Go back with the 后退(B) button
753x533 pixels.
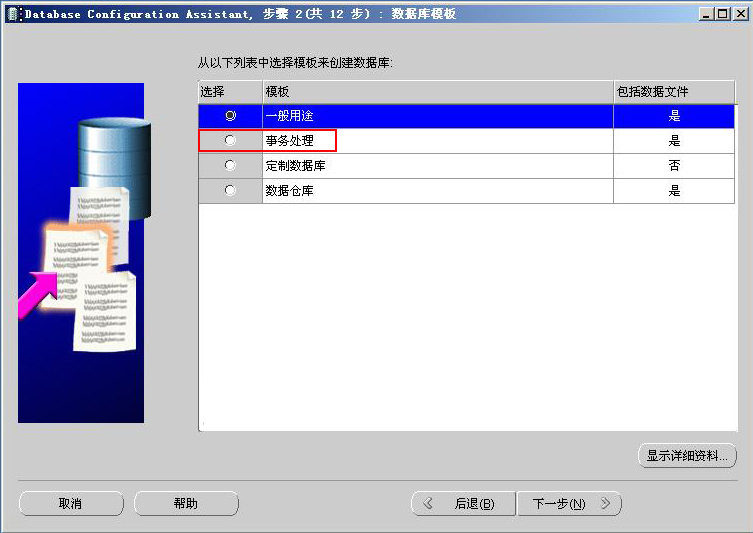[x=464, y=504]
